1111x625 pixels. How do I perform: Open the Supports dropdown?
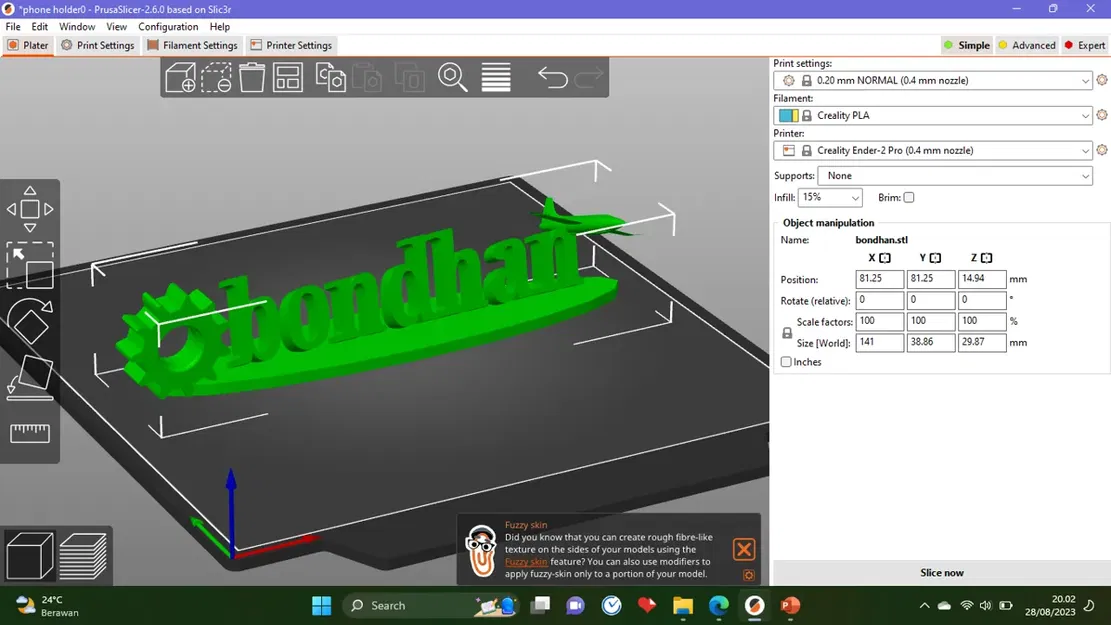955,176
